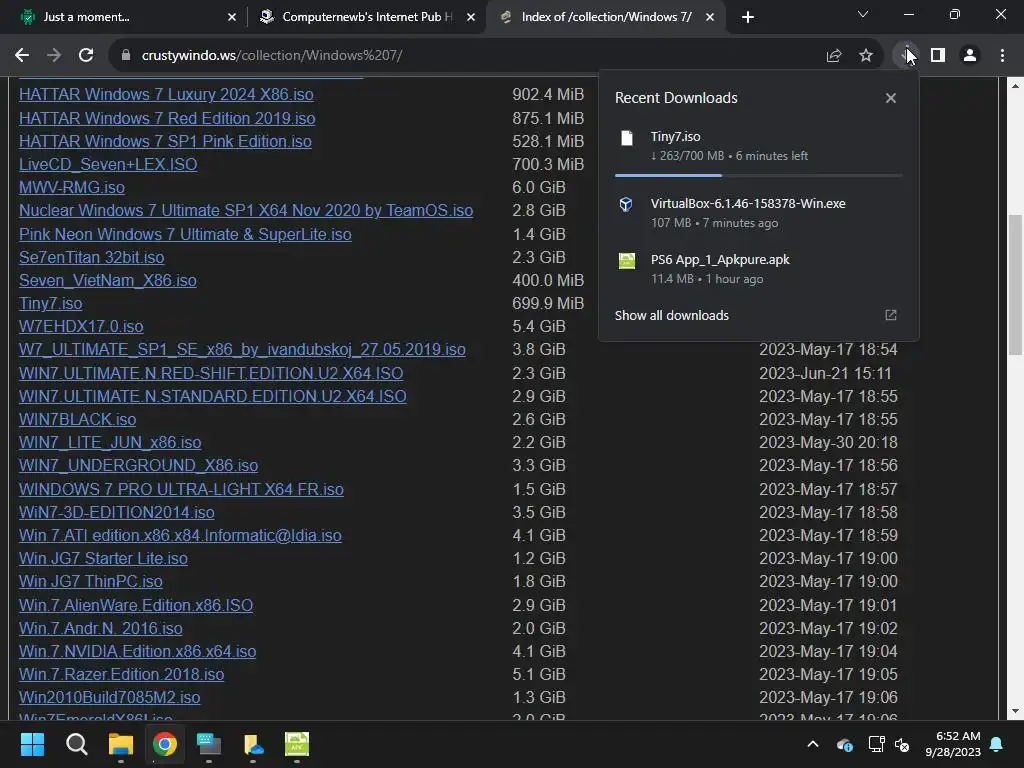Click Pink Neon Windows 7 Ultimate & SuperLite.iso

point(185,234)
